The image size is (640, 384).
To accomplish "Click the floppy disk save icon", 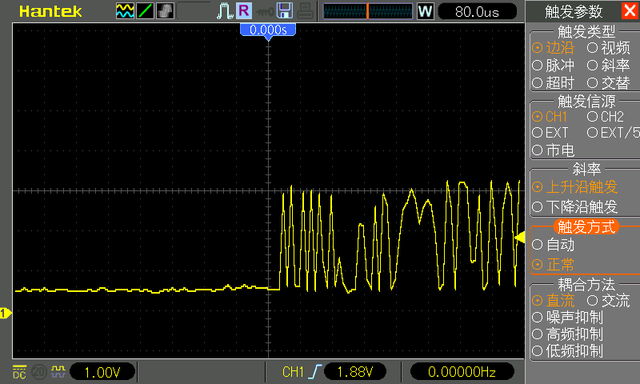I will (x=284, y=11).
